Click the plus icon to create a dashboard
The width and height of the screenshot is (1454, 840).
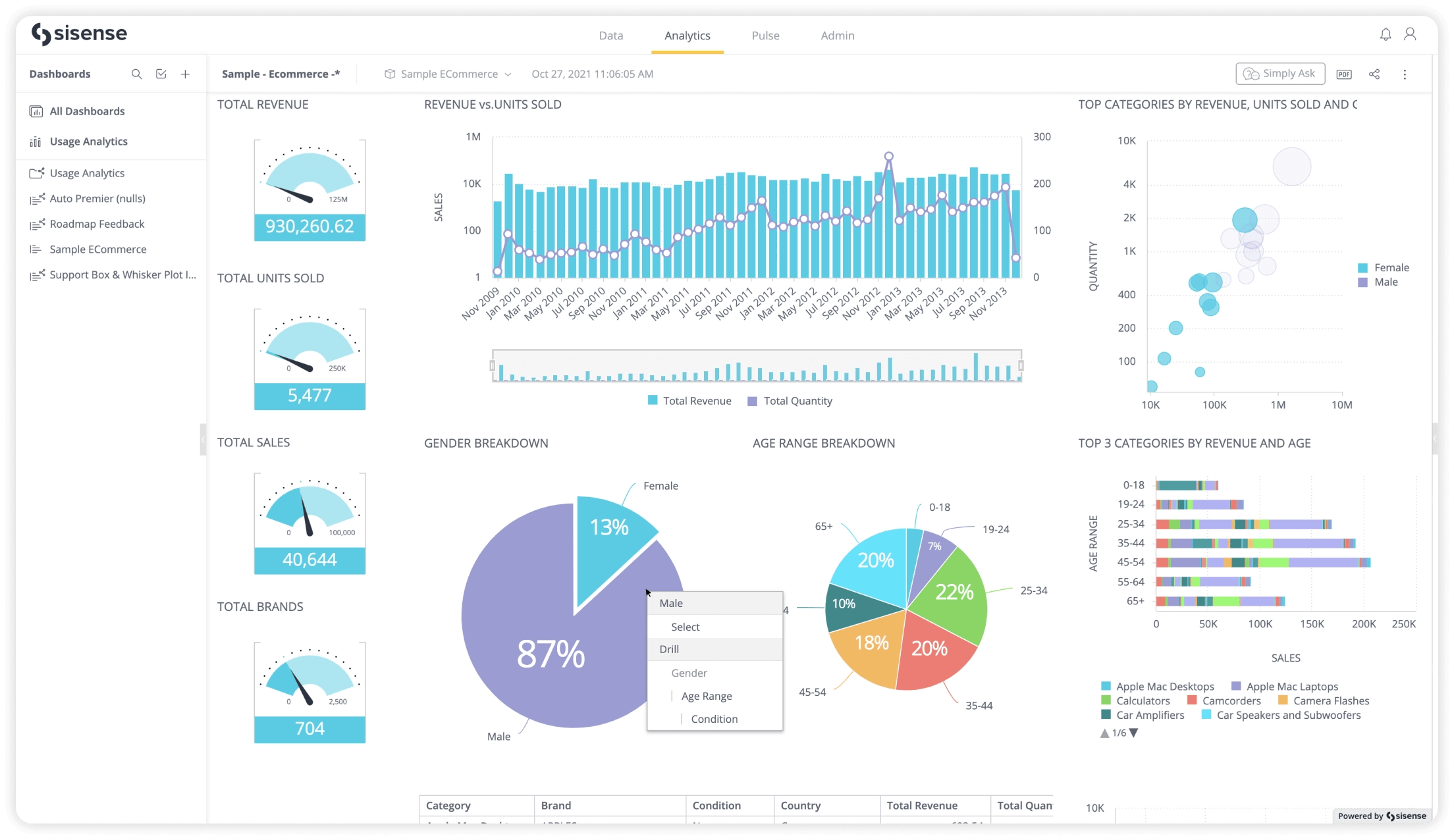[185, 74]
